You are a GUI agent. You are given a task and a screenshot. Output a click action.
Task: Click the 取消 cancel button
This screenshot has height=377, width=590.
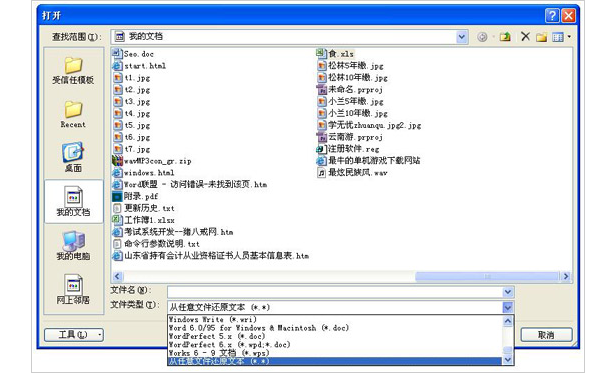coord(546,334)
